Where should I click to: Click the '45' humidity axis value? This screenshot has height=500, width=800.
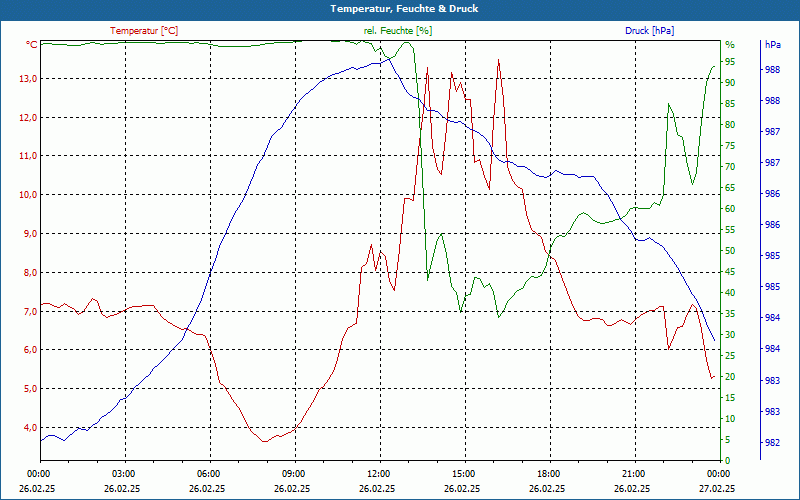(x=730, y=271)
